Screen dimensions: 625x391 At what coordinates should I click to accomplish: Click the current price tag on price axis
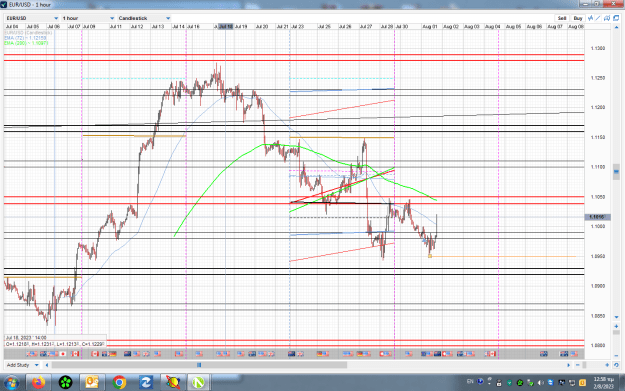pyautogui.click(x=597, y=217)
